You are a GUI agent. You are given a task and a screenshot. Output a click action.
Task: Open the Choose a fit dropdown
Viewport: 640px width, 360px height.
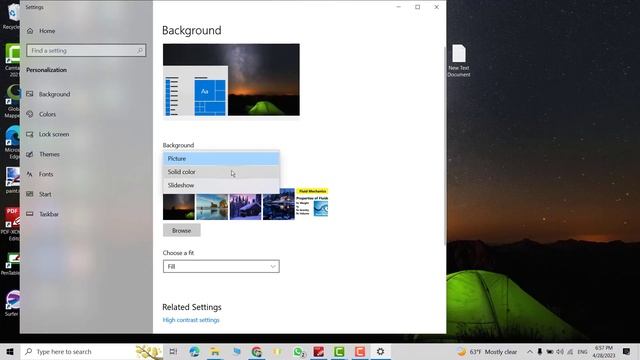pos(221,267)
